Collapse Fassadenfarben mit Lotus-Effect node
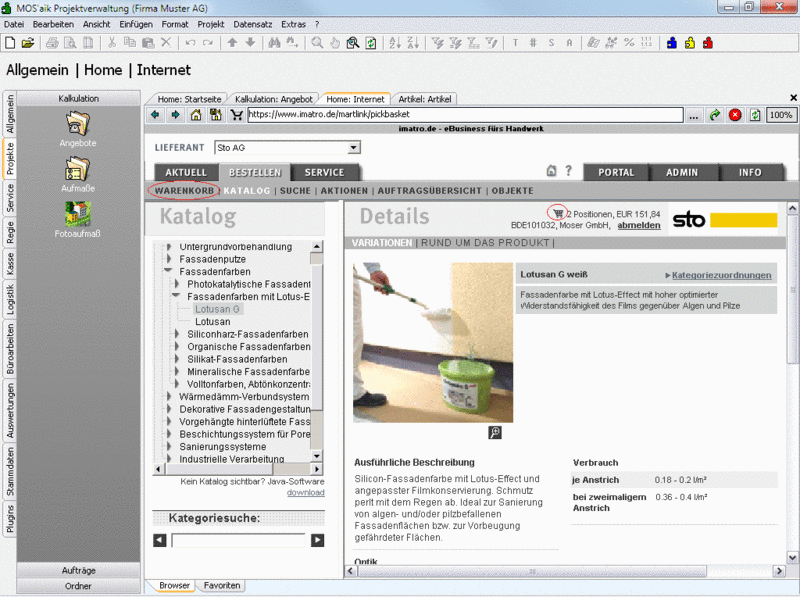 (x=176, y=296)
